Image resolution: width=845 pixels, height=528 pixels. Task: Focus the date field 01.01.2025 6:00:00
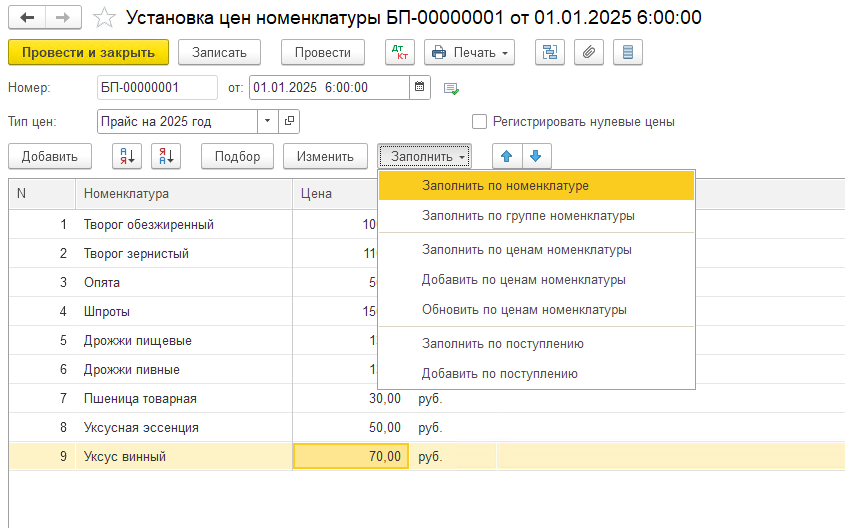(x=329, y=87)
